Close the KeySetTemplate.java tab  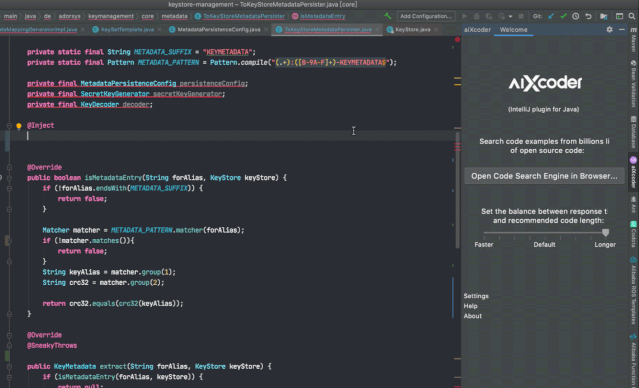[x=160, y=30]
